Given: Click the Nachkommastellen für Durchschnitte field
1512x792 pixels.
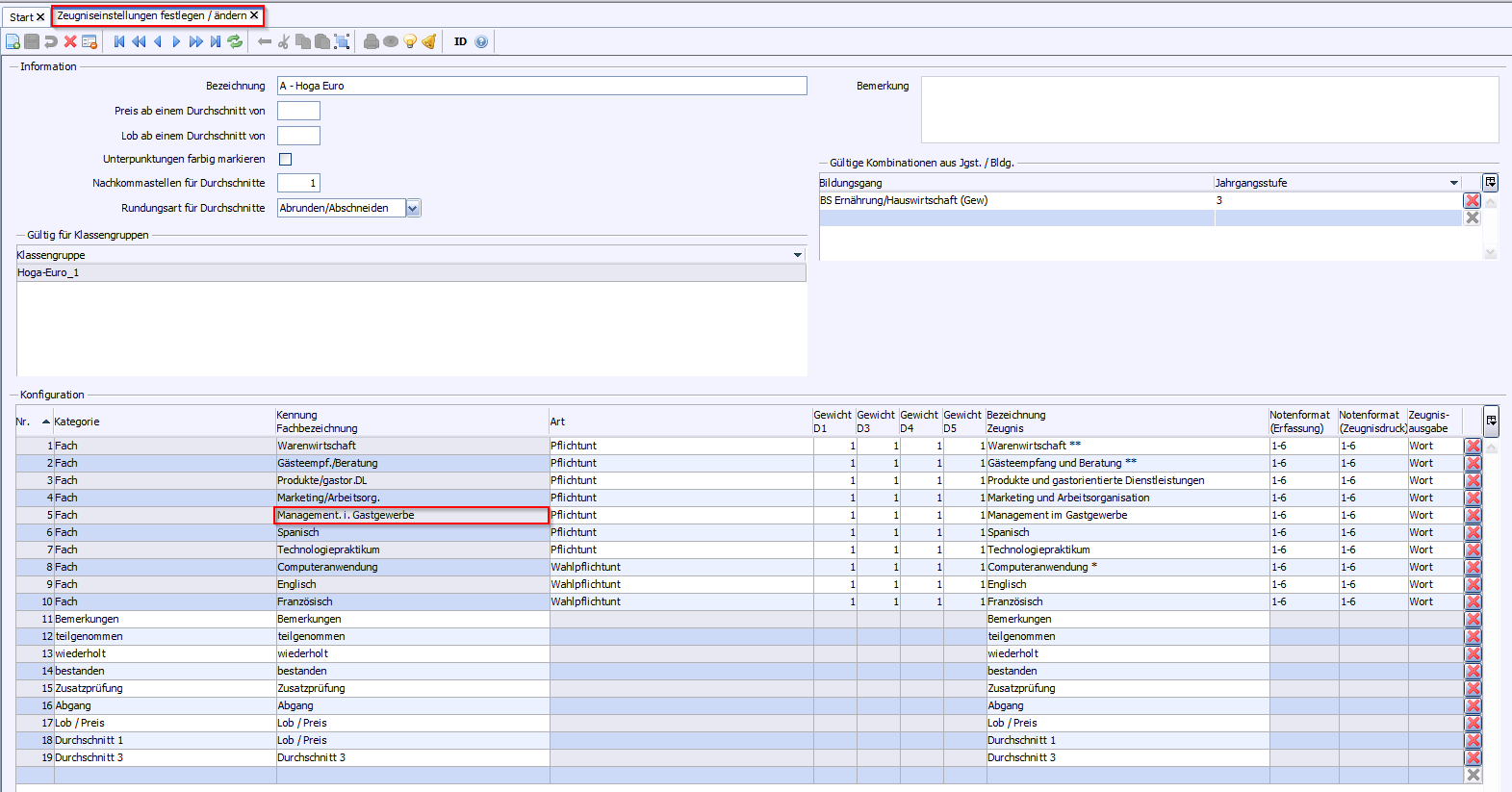Looking at the screenshot, I should [x=298, y=183].
